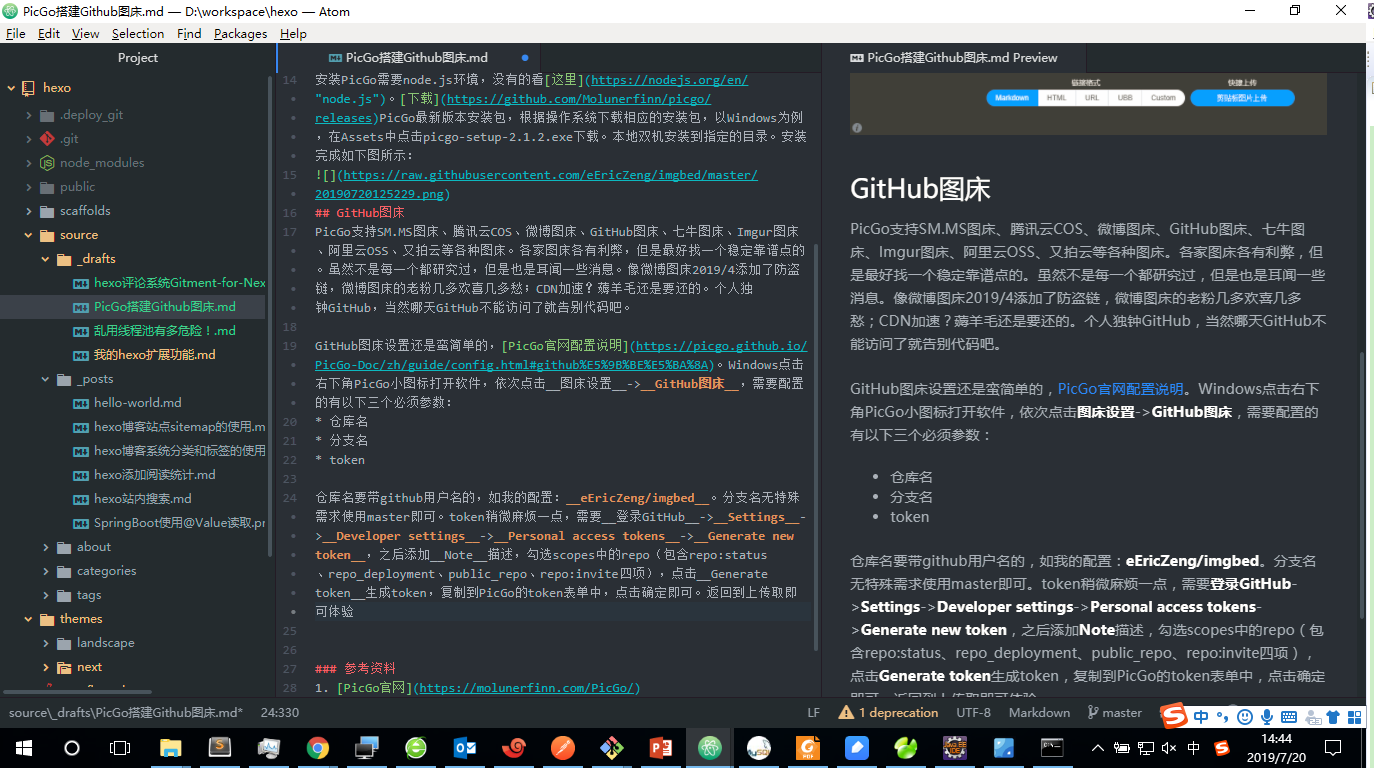Open hexo站内搜索.md in the tree
This screenshot has height=768, width=1374.
click(x=143, y=499)
